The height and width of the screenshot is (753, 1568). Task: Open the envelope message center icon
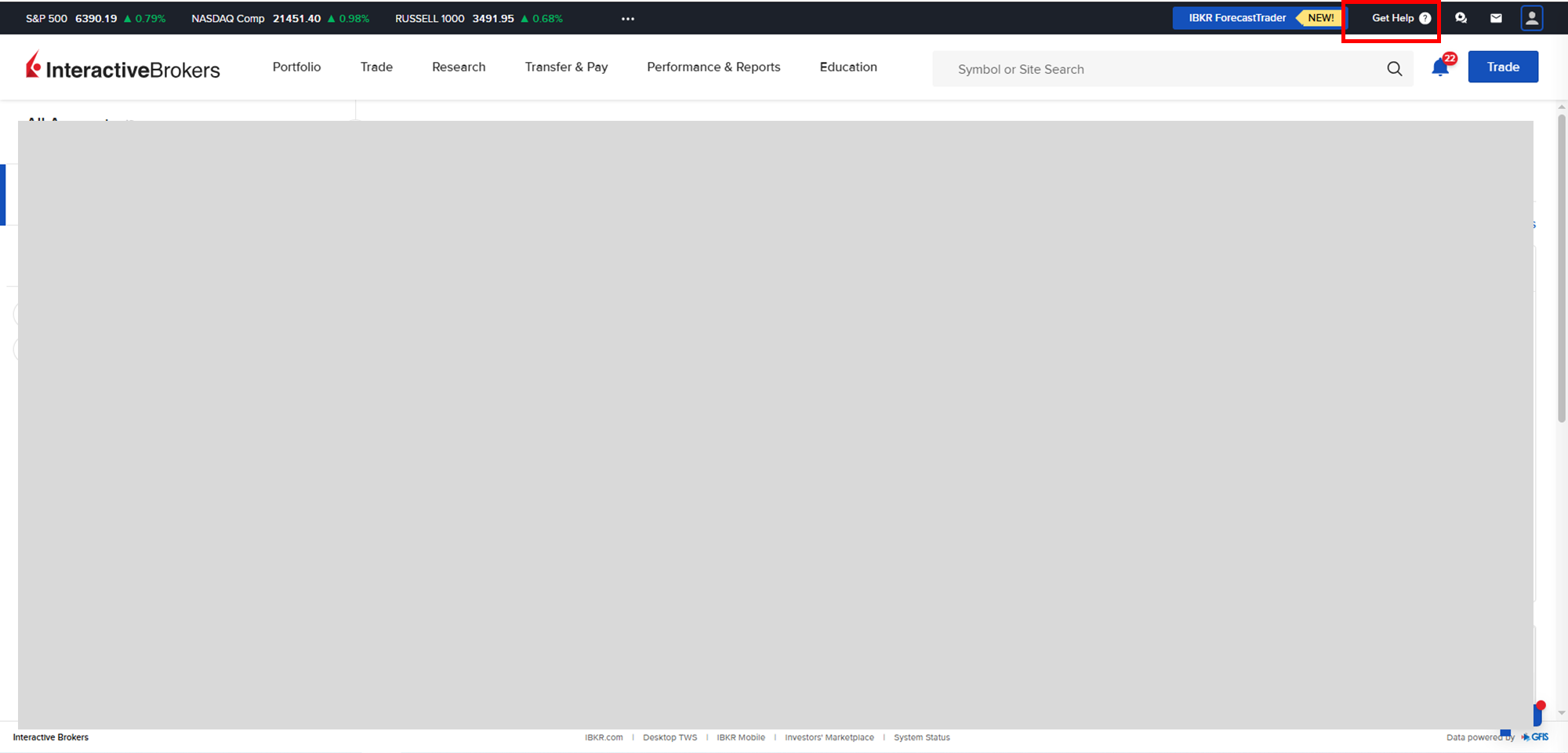point(1496,18)
